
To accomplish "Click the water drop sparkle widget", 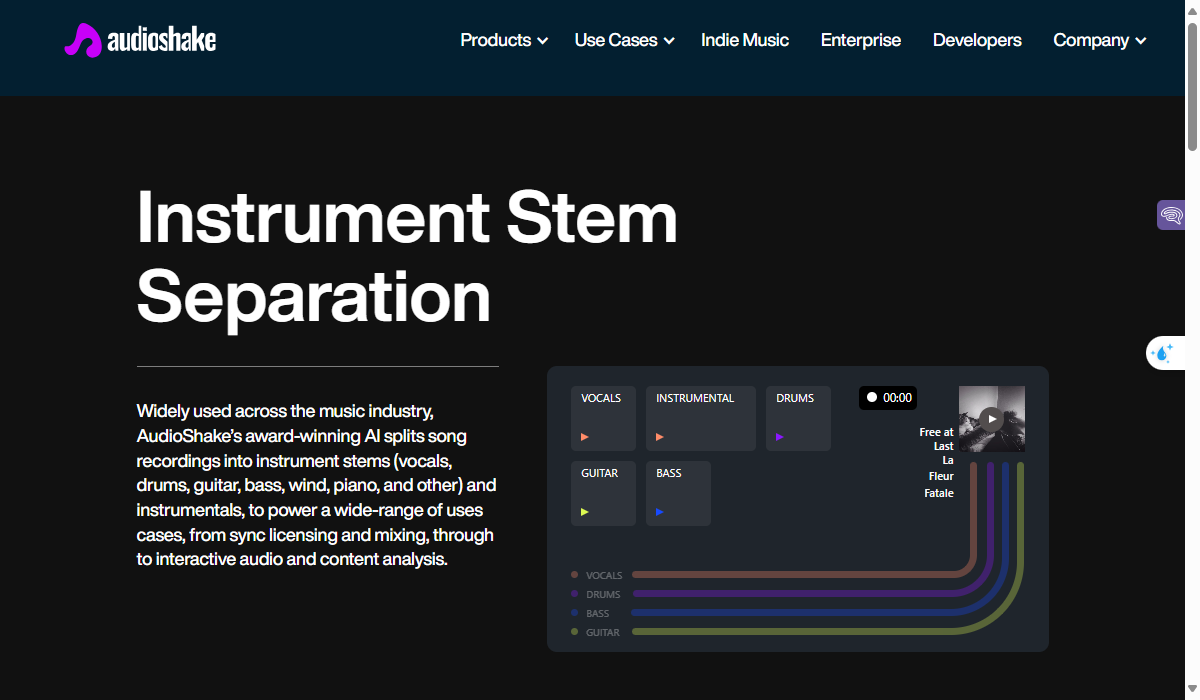I will [1164, 353].
